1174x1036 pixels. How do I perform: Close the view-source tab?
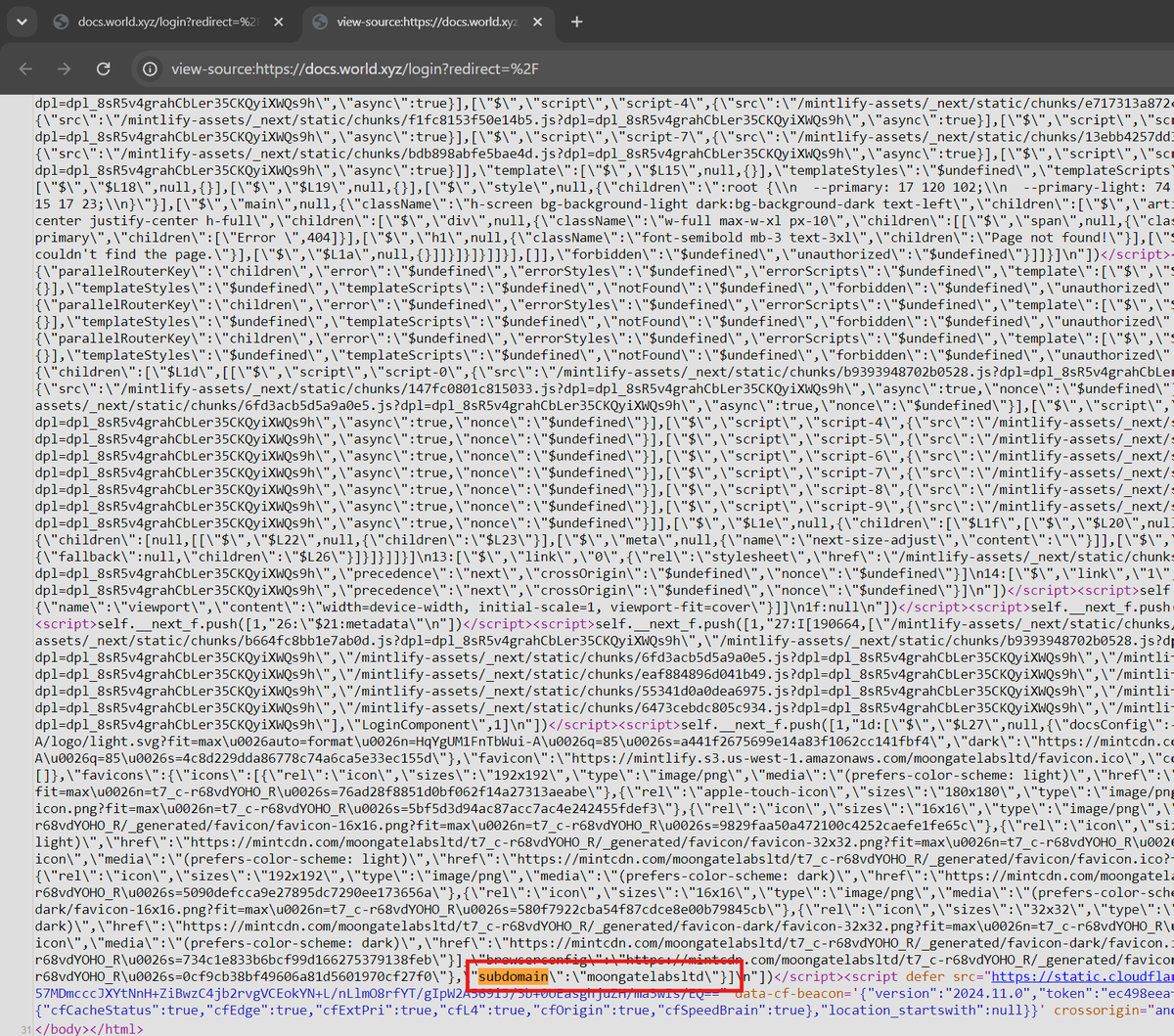pyautogui.click(x=537, y=22)
